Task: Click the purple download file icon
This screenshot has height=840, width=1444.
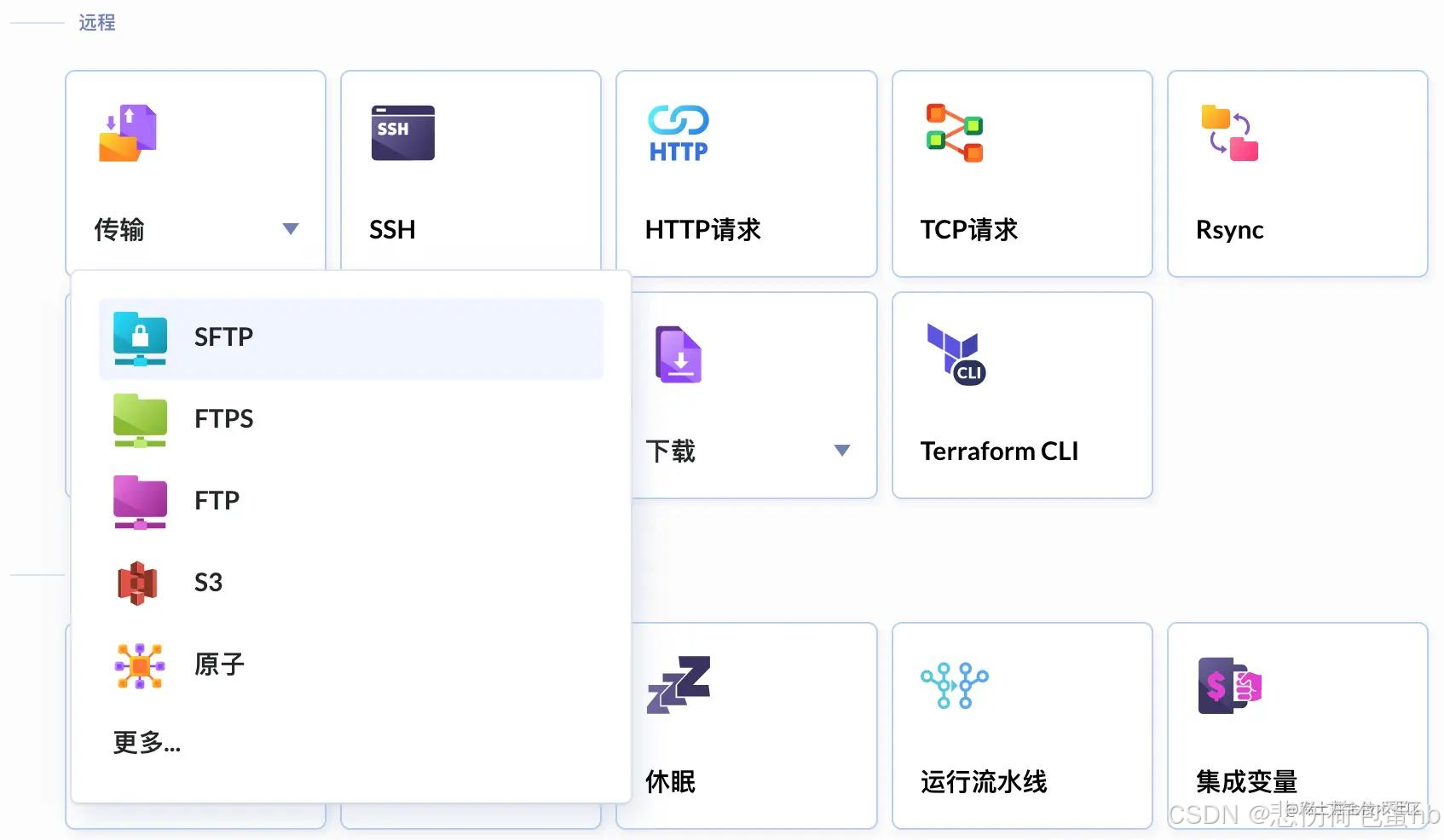Action: pyautogui.click(x=679, y=354)
